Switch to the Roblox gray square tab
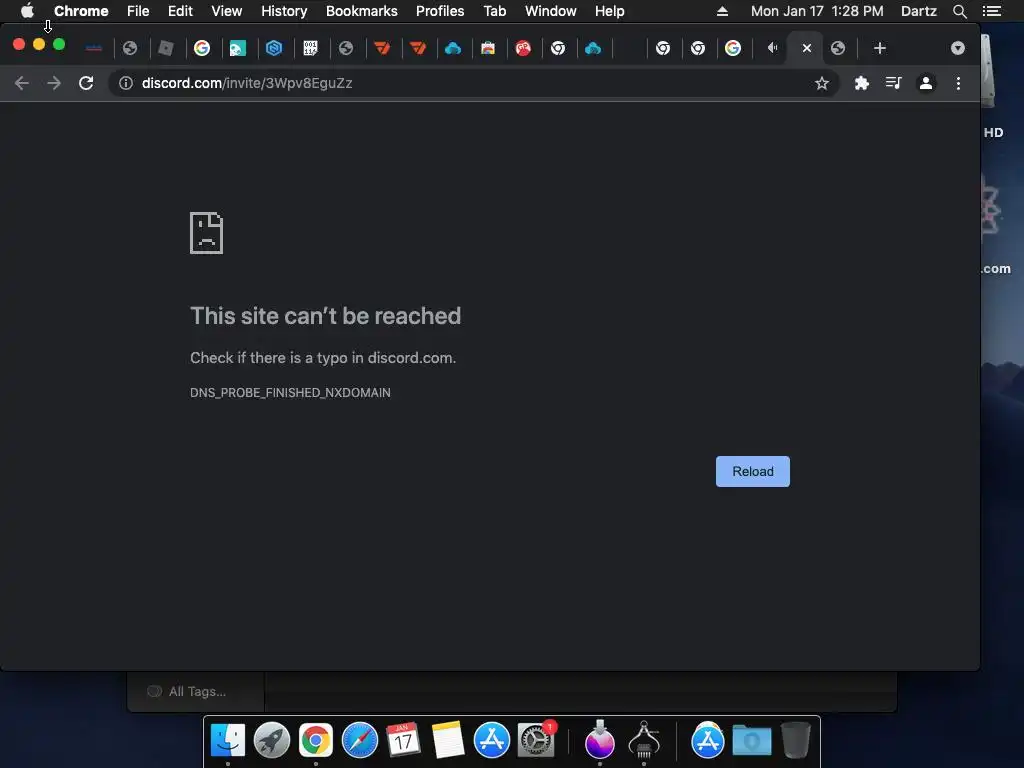This screenshot has width=1024, height=768. point(166,48)
